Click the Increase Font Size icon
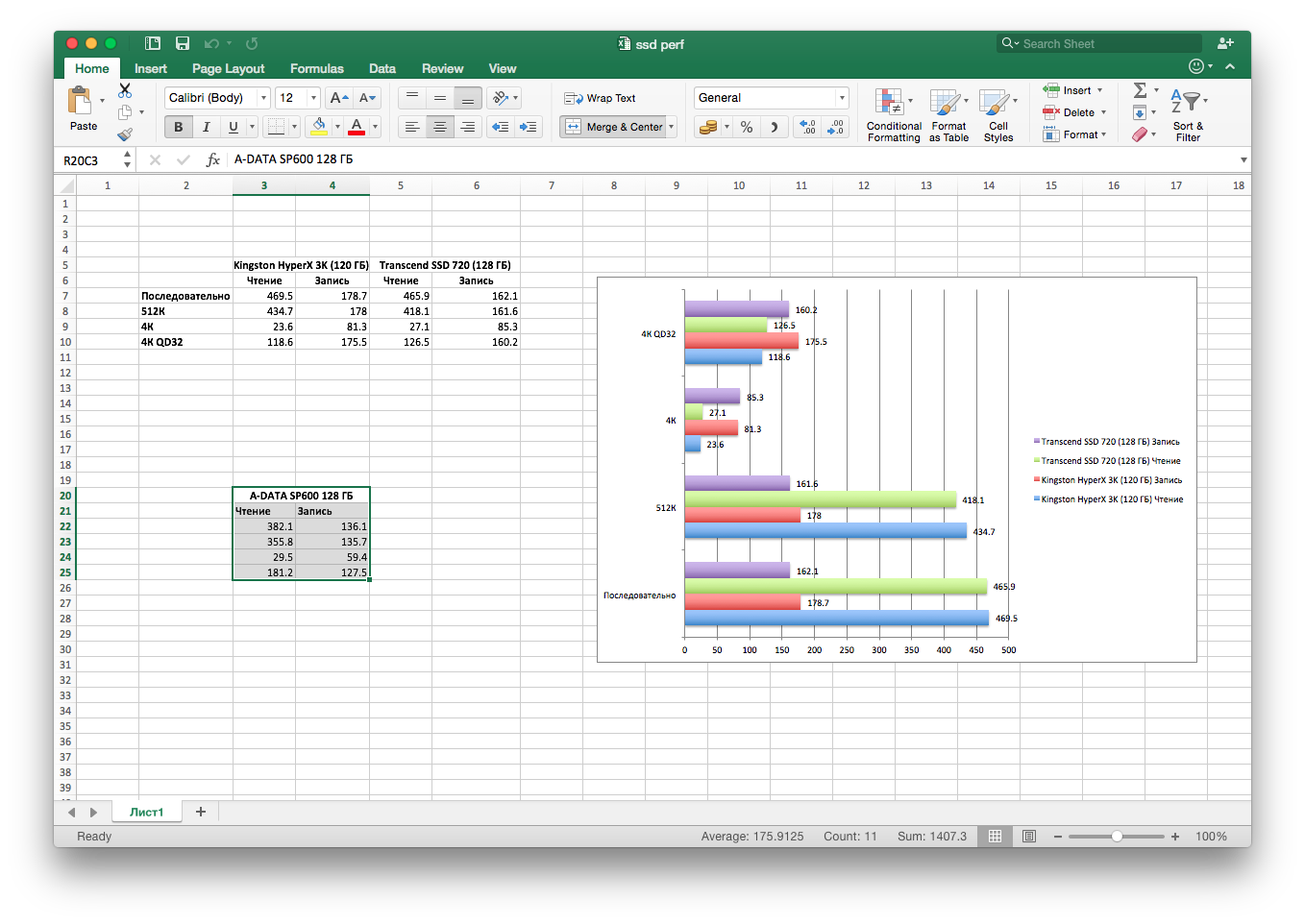 click(337, 98)
